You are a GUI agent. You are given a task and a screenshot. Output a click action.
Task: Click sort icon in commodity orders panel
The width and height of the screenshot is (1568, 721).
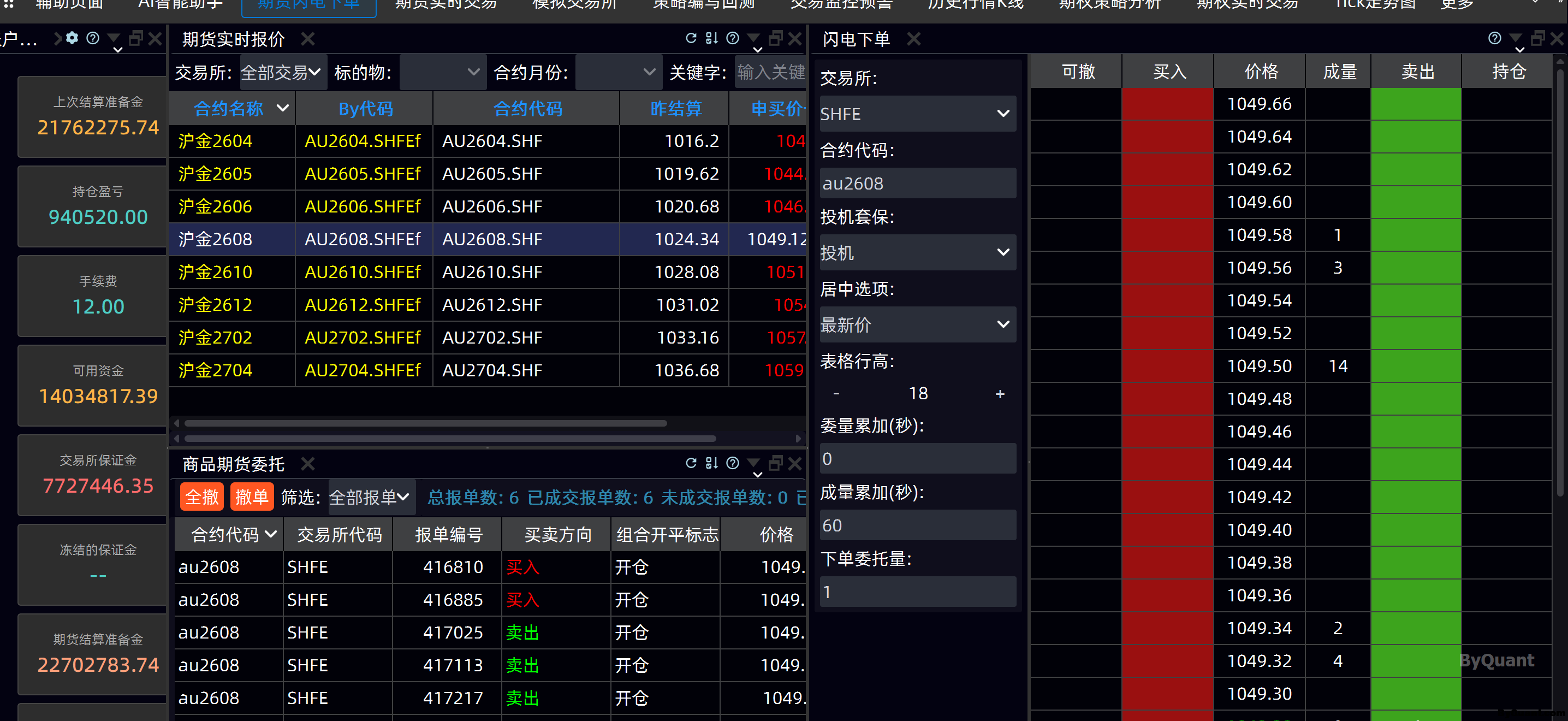coord(711,463)
